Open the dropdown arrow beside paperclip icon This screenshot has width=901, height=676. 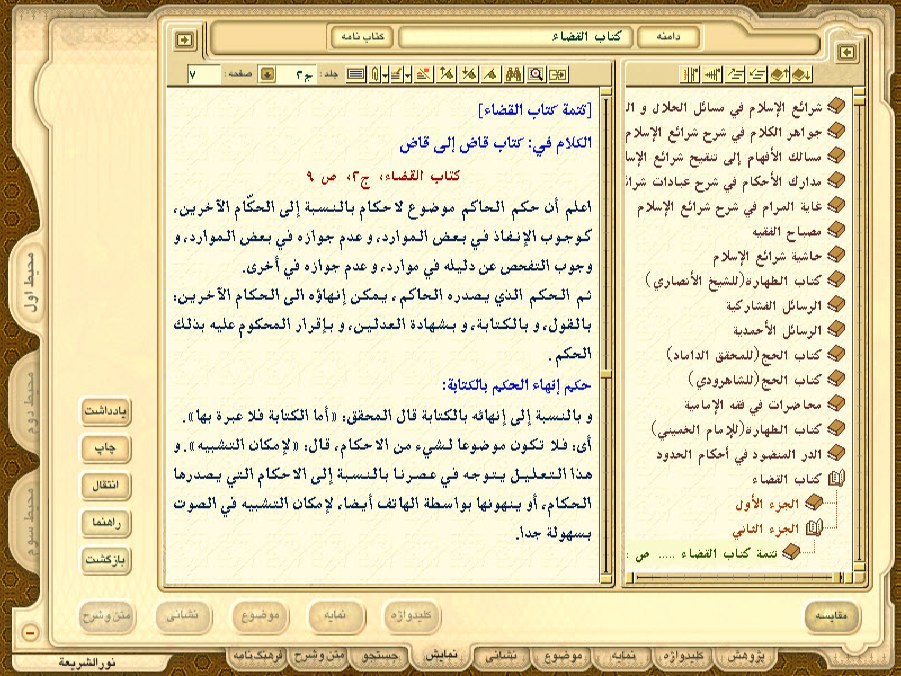coord(384,75)
